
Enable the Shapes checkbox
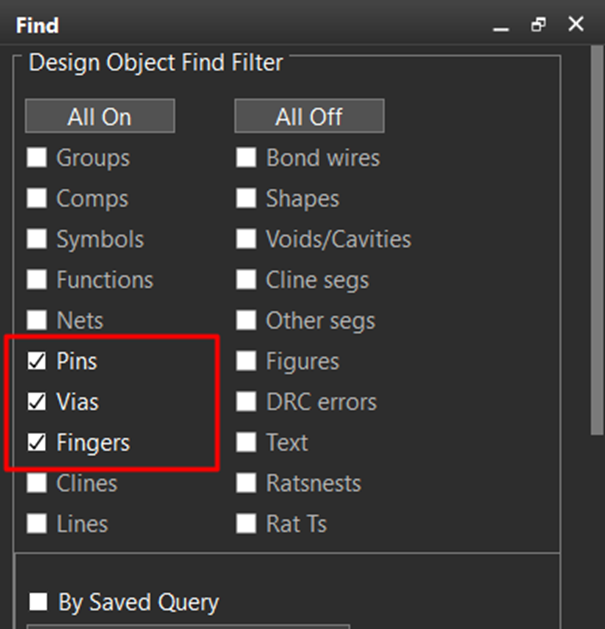pos(246,199)
